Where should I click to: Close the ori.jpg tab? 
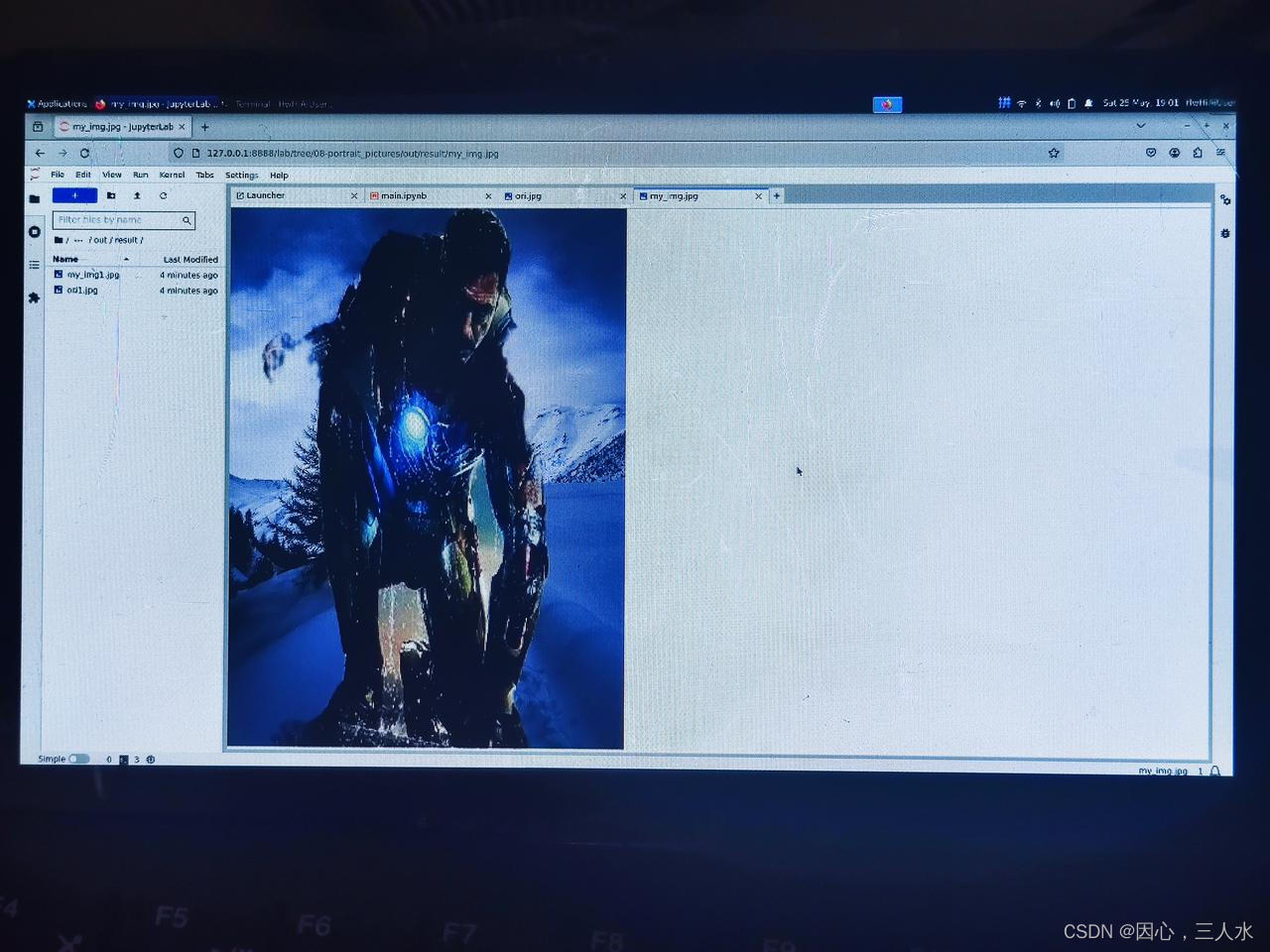(x=623, y=196)
